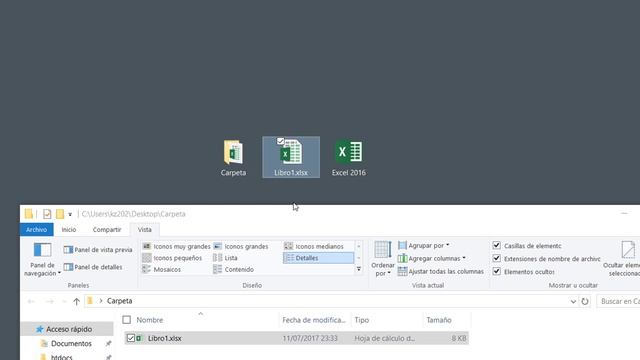
Task: Refresh the Carpeta folder view
Action: (585, 301)
